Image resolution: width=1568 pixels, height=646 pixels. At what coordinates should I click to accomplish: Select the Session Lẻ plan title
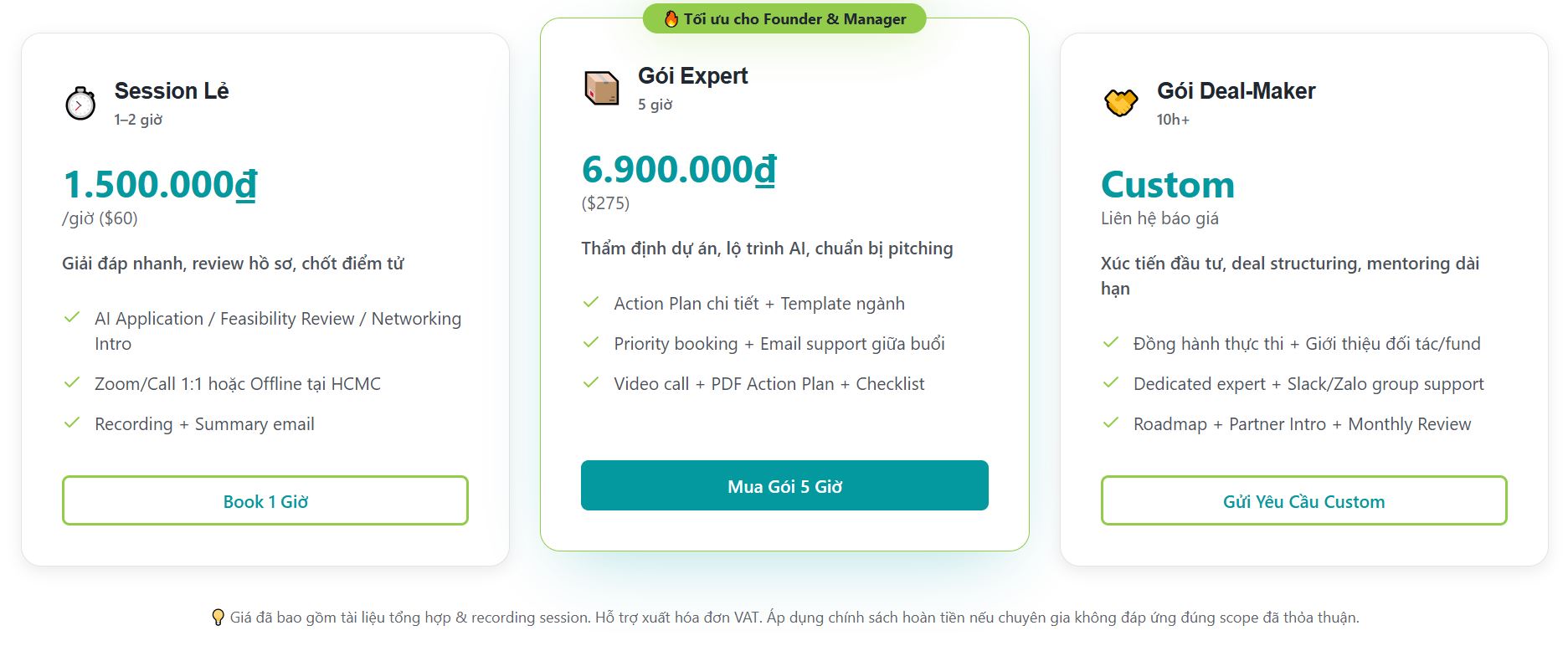pyautogui.click(x=172, y=91)
